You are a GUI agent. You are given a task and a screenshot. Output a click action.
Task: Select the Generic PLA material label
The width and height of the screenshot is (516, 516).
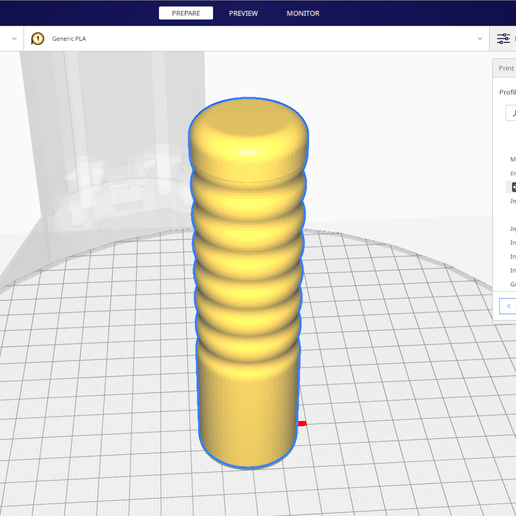click(69, 39)
